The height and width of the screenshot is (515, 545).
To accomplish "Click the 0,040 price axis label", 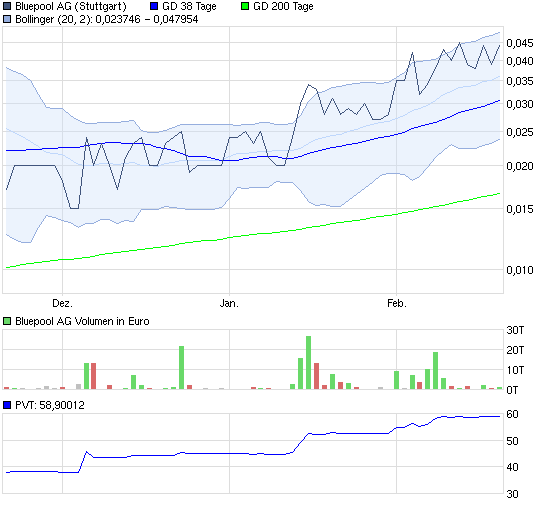I will pyautogui.click(x=520, y=61).
